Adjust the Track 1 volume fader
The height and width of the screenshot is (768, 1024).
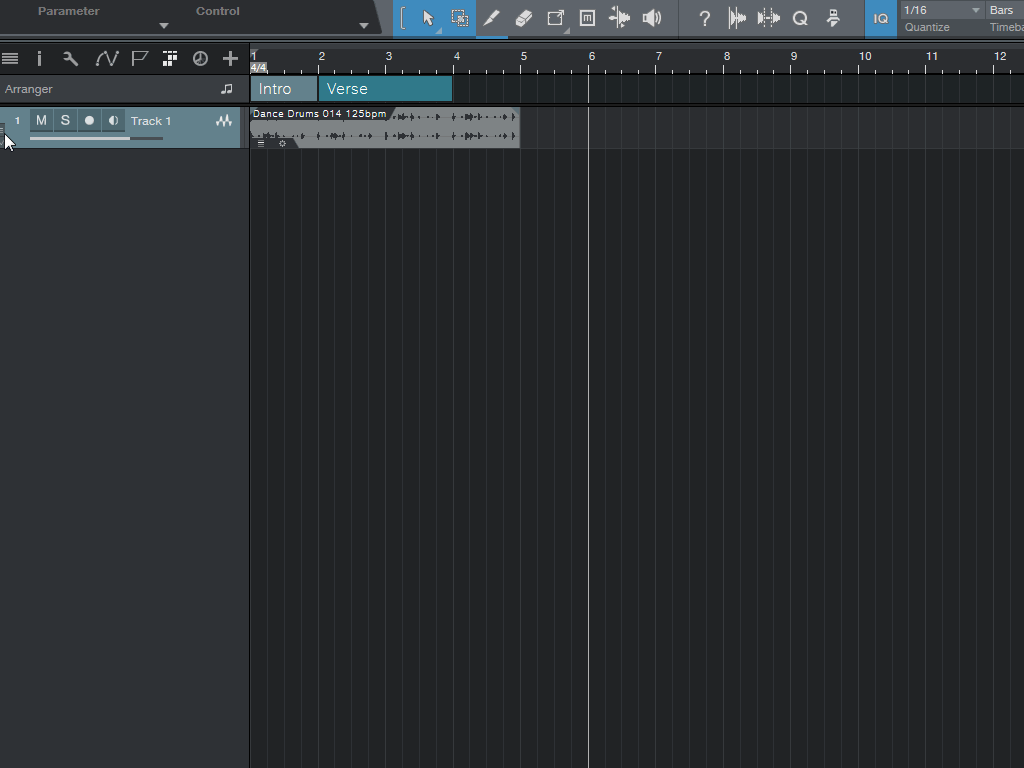(x=96, y=138)
